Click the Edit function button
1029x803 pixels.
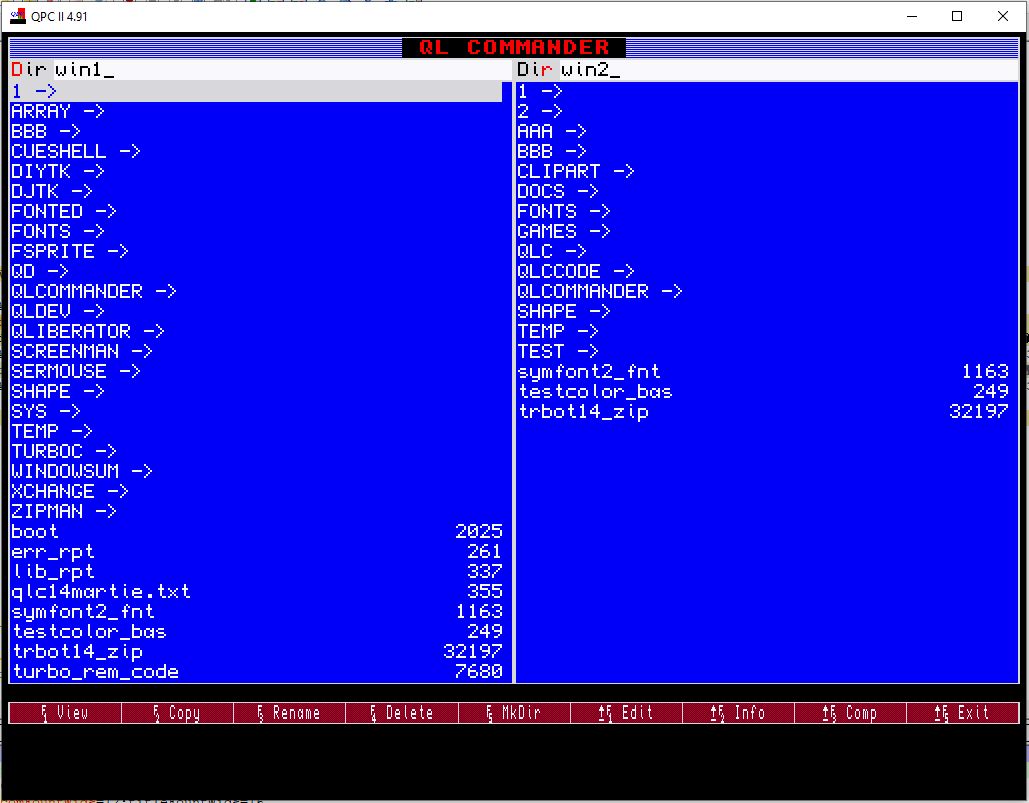click(x=627, y=712)
